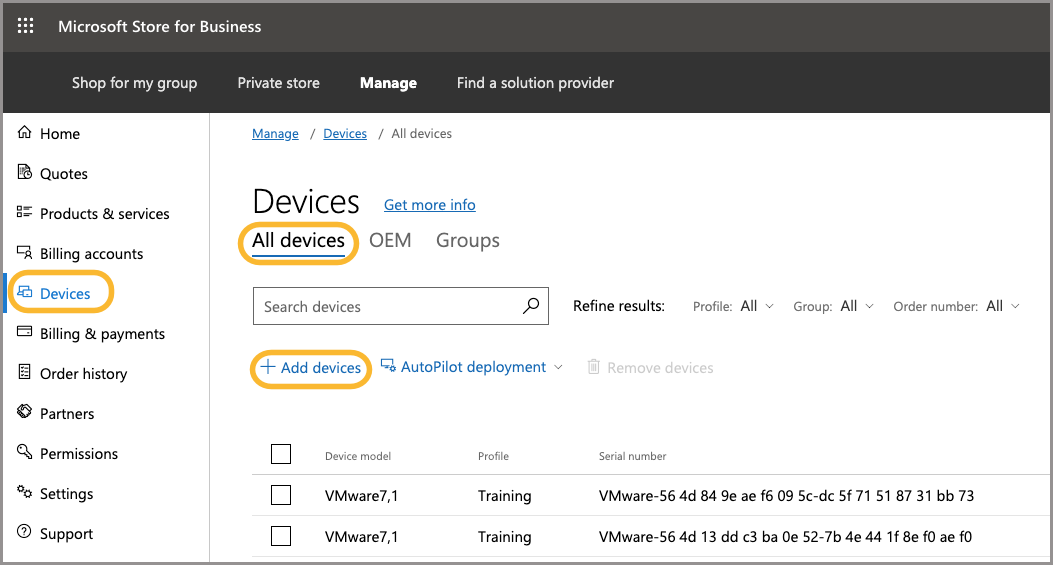The height and width of the screenshot is (565, 1053).
Task: Click the Home icon in sidebar
Action: [25, 133]
